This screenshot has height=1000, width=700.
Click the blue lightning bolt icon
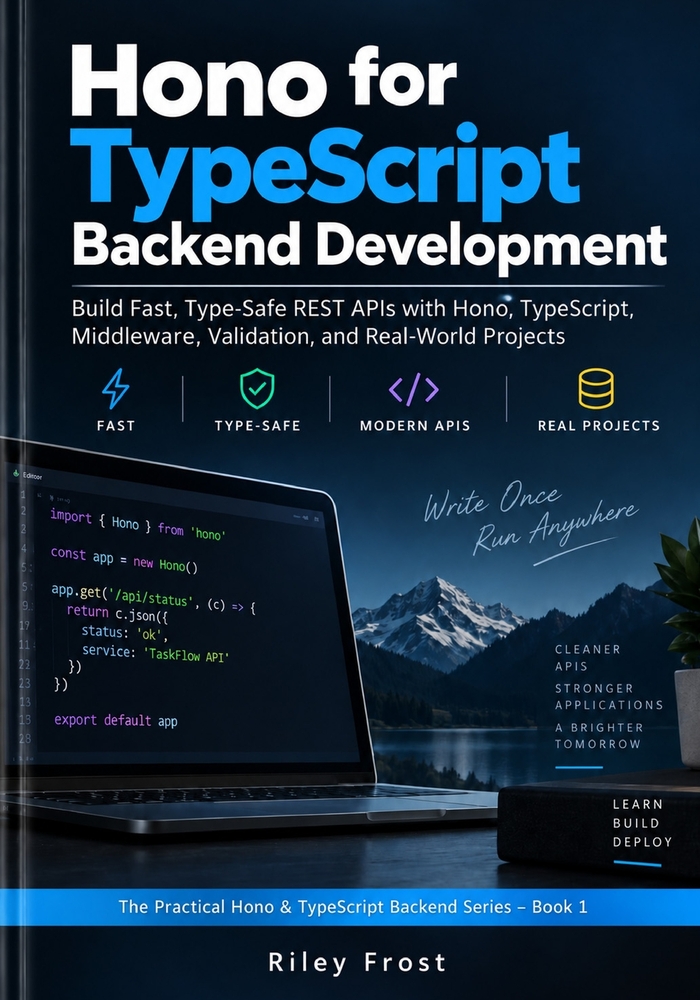tap(116, 388)
